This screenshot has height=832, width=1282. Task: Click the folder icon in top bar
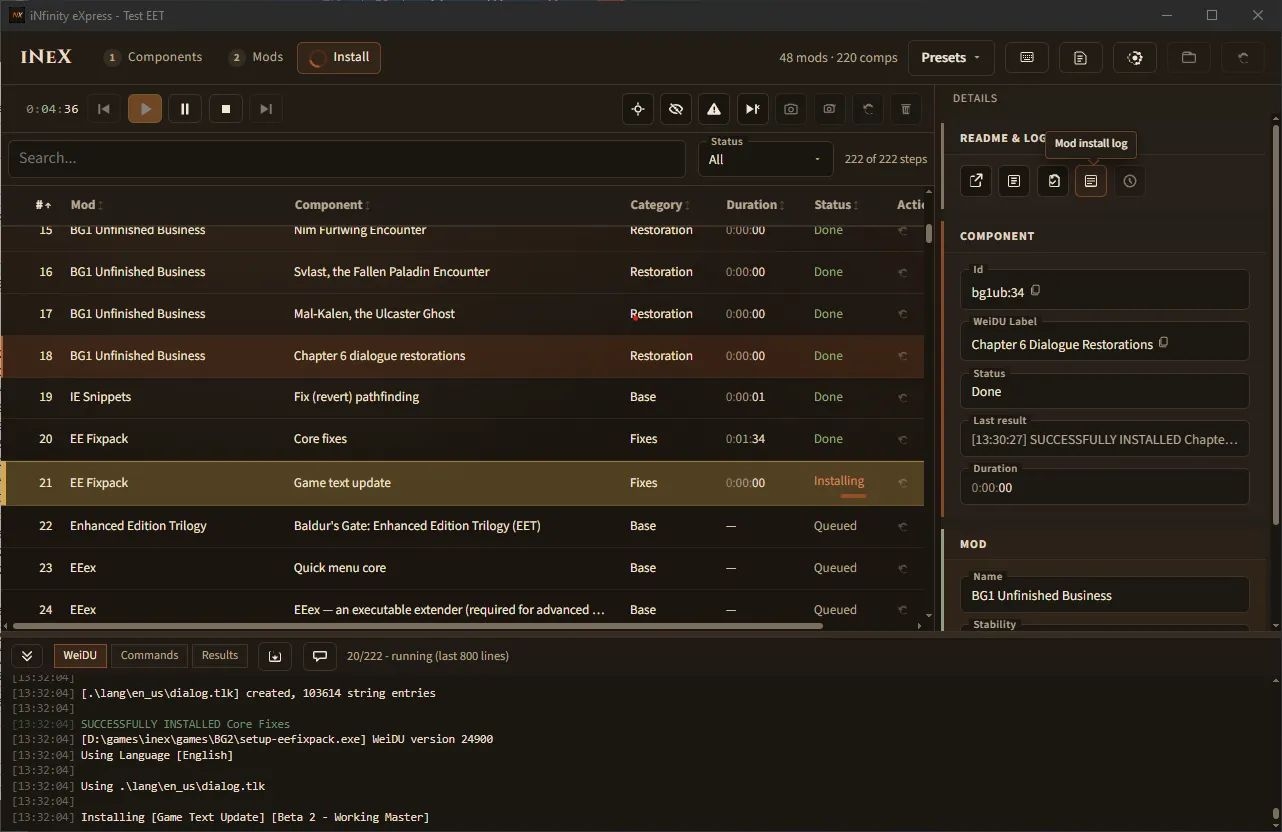click(x=1189, y=58)
